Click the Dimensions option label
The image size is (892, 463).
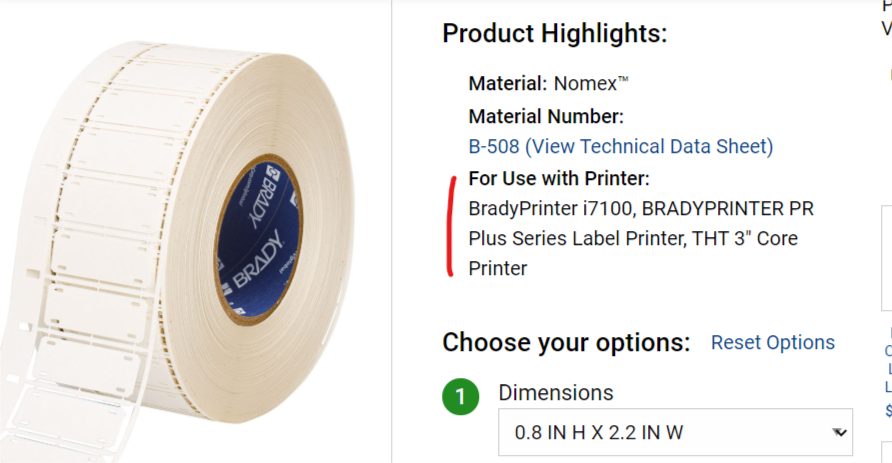coord(556,393)
